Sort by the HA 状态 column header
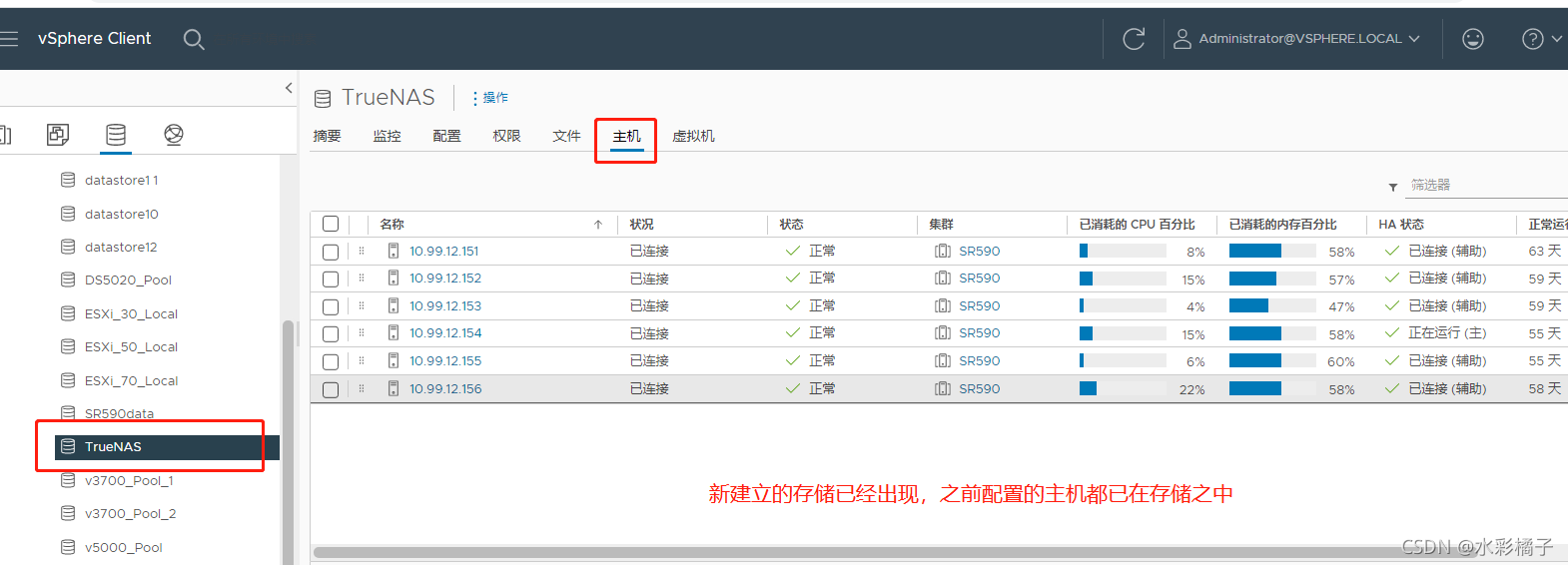 (x=1401, y=225)
